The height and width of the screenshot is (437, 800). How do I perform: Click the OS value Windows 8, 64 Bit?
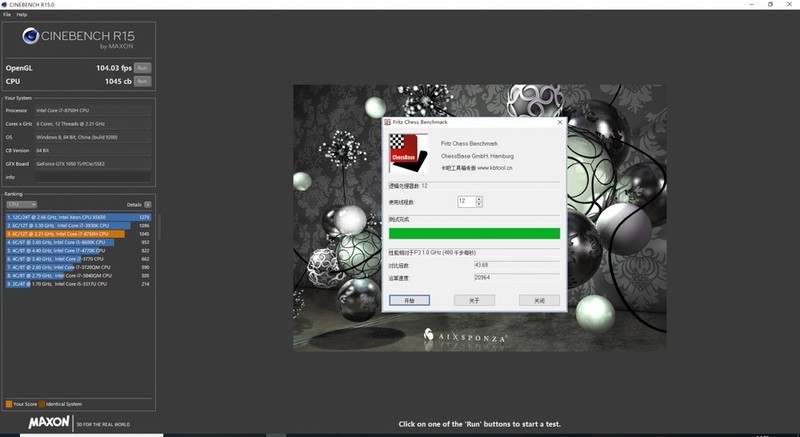tap(93, 137)
